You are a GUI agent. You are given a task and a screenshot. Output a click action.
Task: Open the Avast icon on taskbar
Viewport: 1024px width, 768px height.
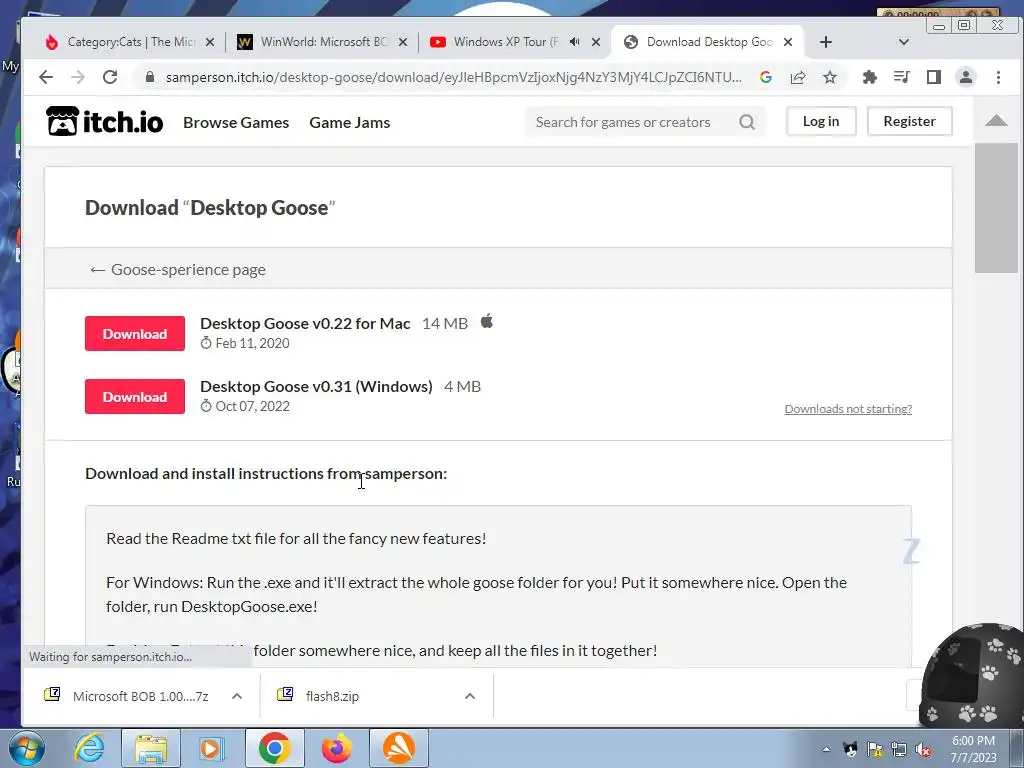point(398,748)
